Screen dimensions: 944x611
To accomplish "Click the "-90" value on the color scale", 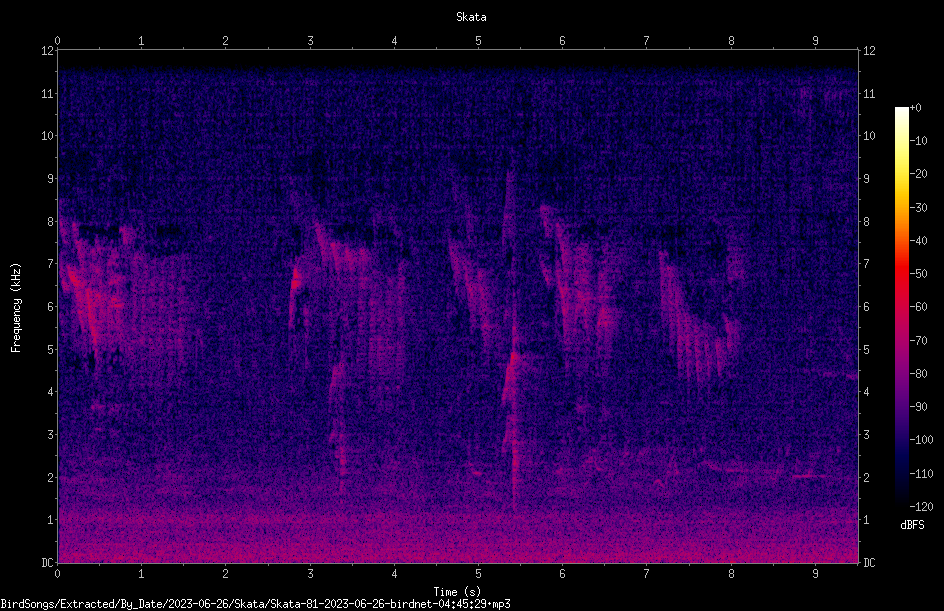I will click(x=918, y=407).
